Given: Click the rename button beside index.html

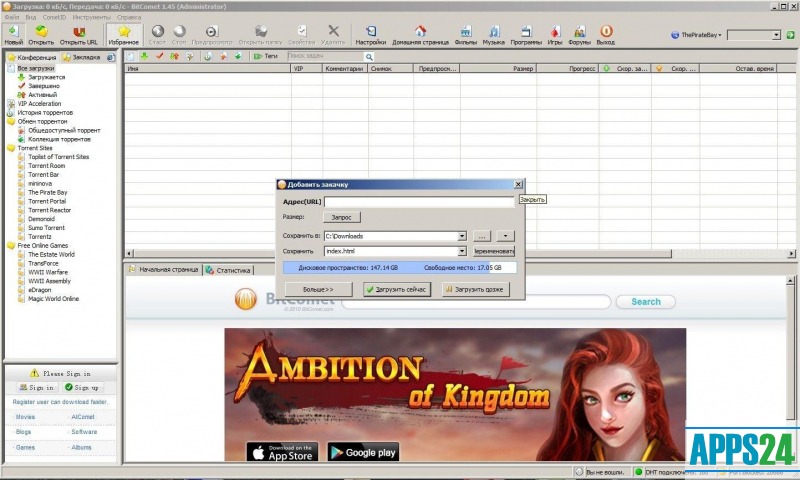Looking at the screenshot, I should coord(494,251).
